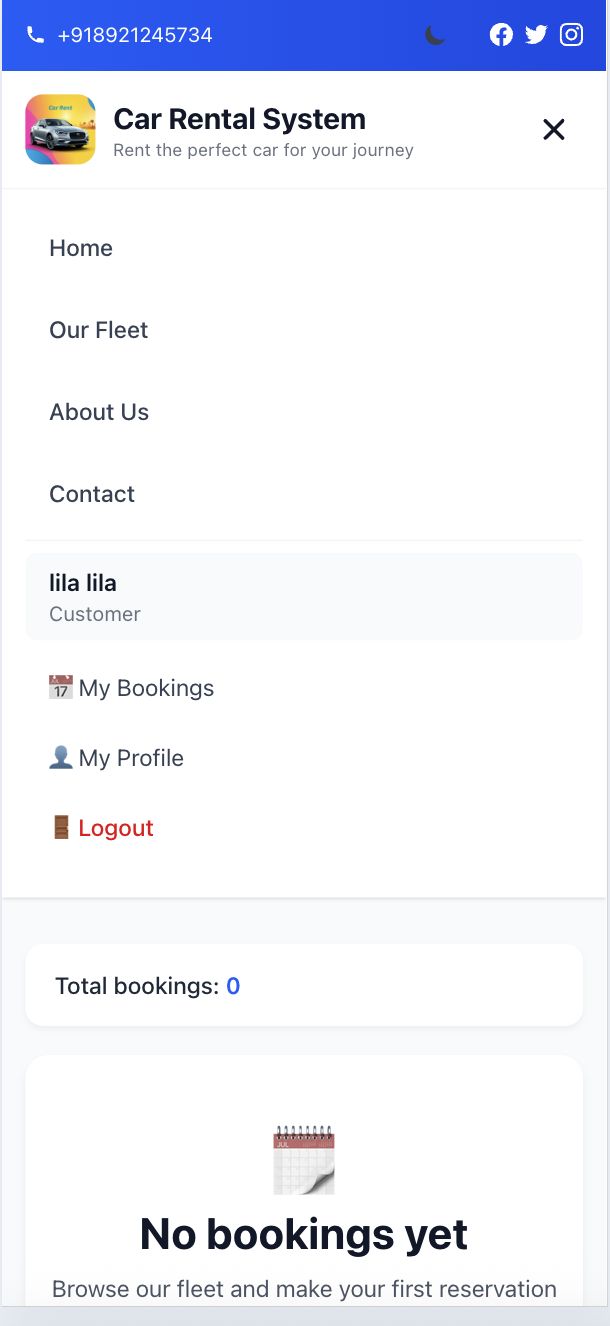Navigate to About Us page
This screenshot has width=610, height=1326.
pyautogui.click(x=99, y=412)
